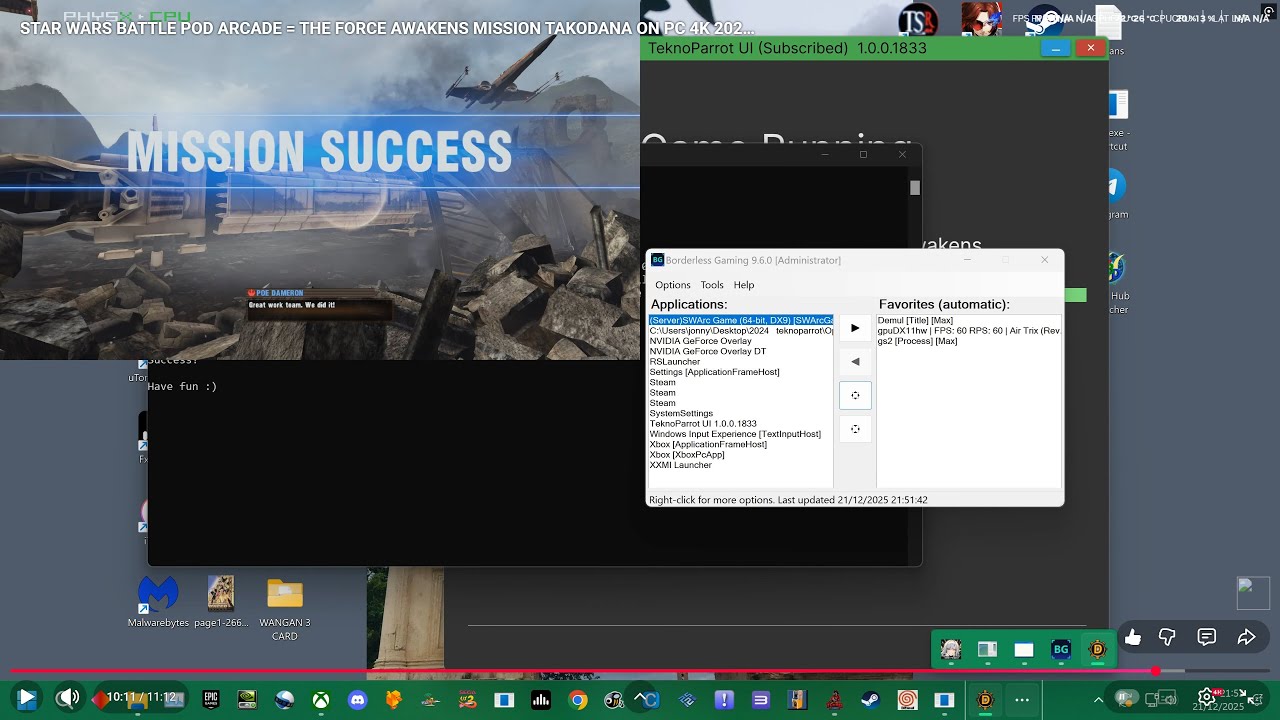Open the Xbox app from the taskbar
Screen dimensions: 1280x720
(x=320, y=700)
